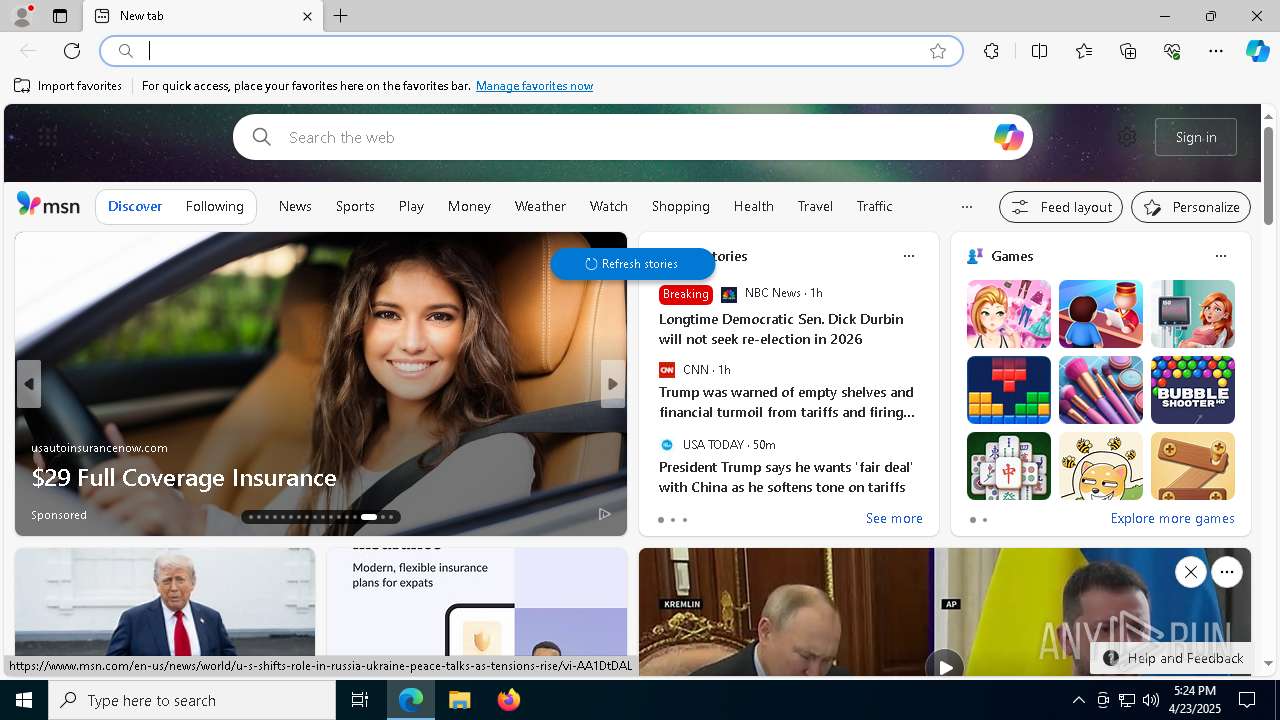The height and width of the screenshot is (720, 1280).
Task: Go to previous carousel slide arrow
Action: pos(28,384)
